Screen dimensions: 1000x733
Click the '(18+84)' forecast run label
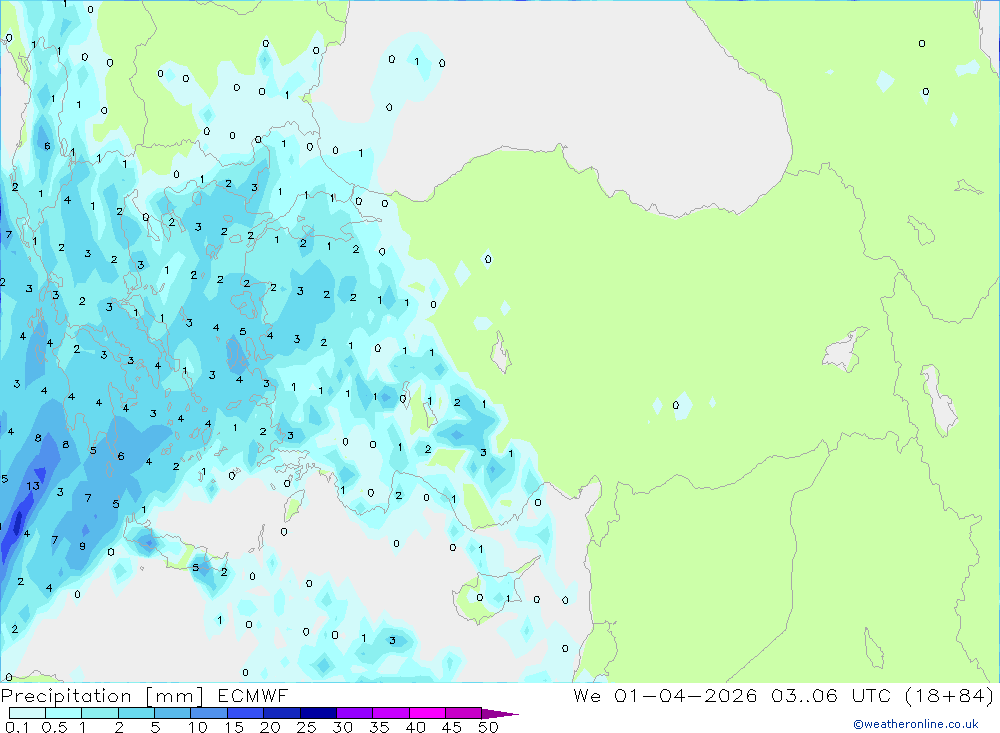[949, 695]
